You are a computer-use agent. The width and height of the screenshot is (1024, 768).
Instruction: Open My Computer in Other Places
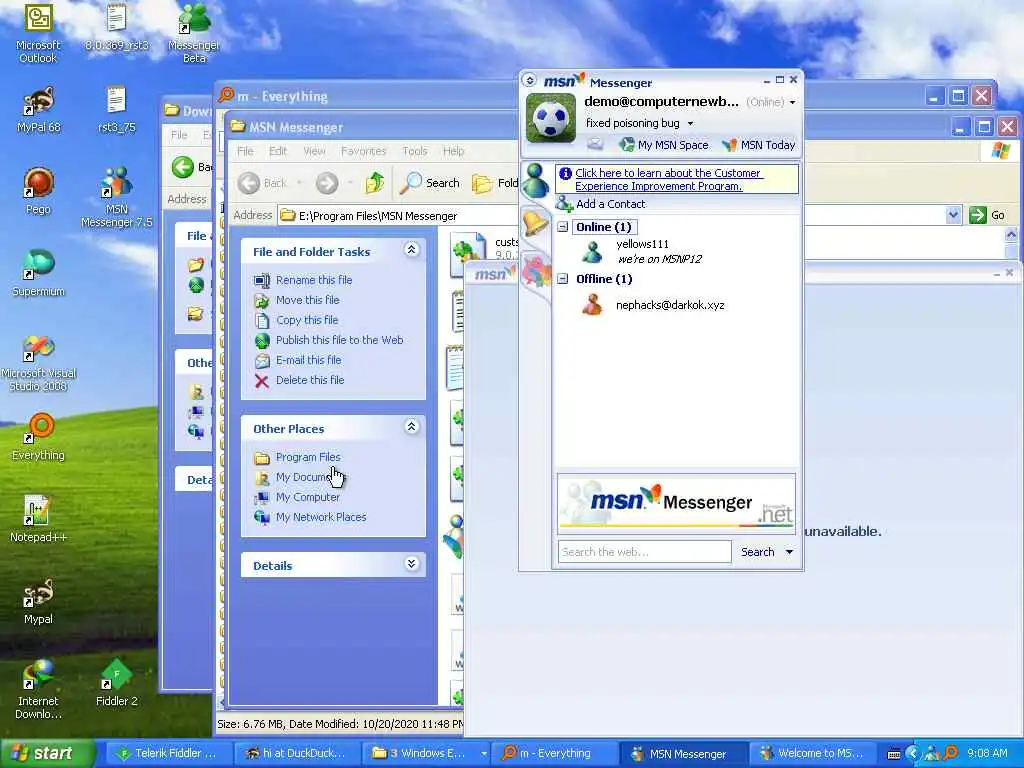[308, 497]
